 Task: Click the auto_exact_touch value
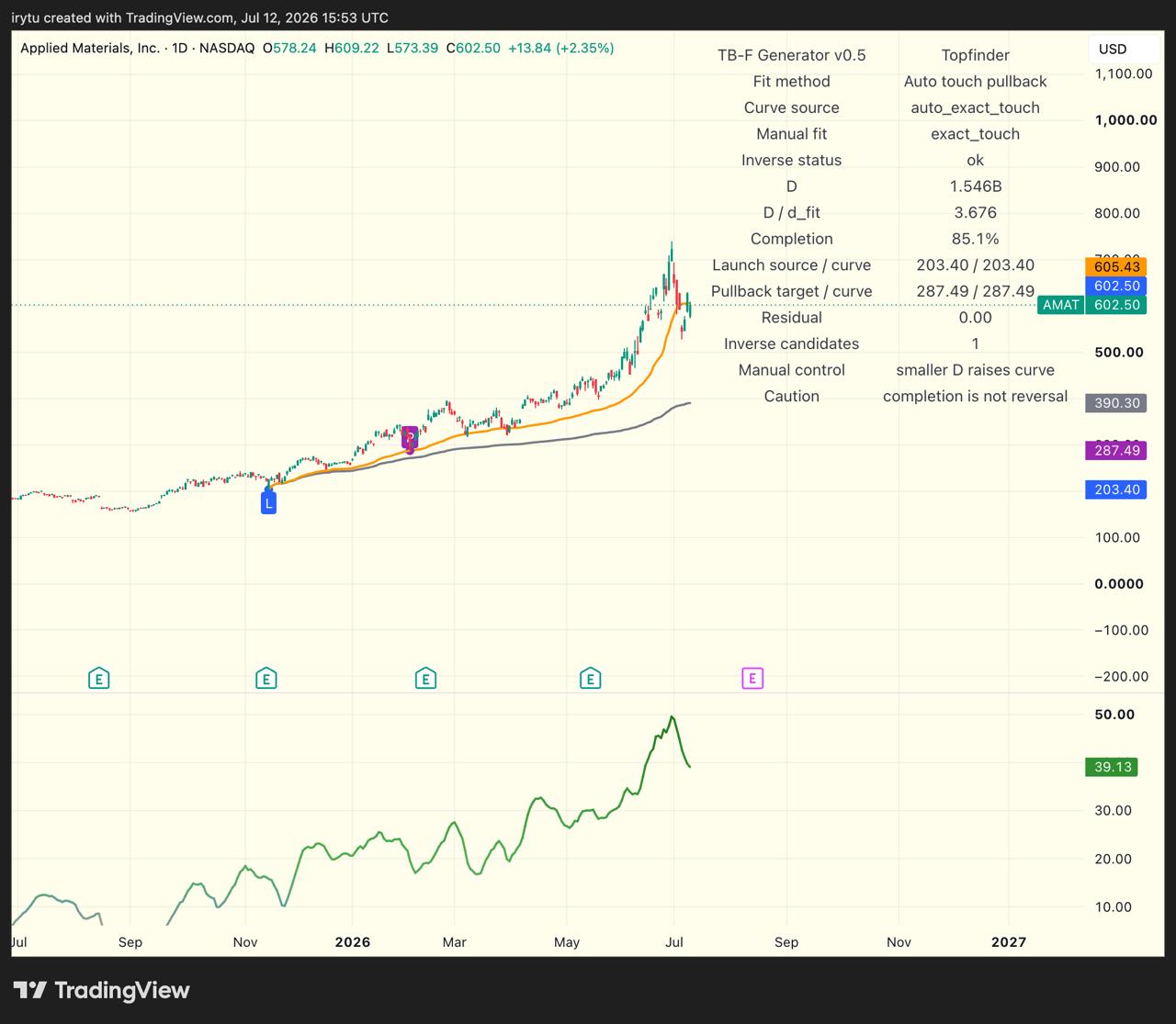tap(975, 107)
